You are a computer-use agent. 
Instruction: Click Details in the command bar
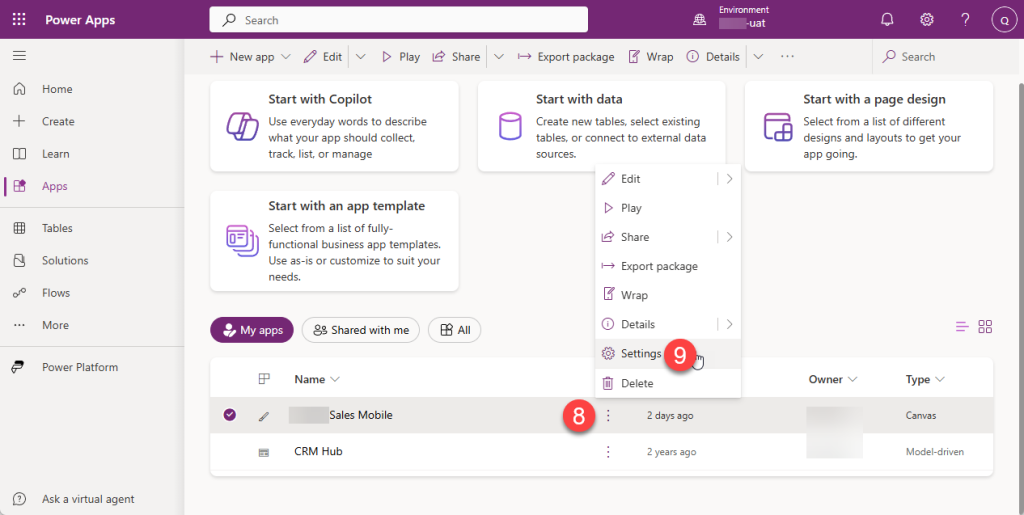click(713, 57)
